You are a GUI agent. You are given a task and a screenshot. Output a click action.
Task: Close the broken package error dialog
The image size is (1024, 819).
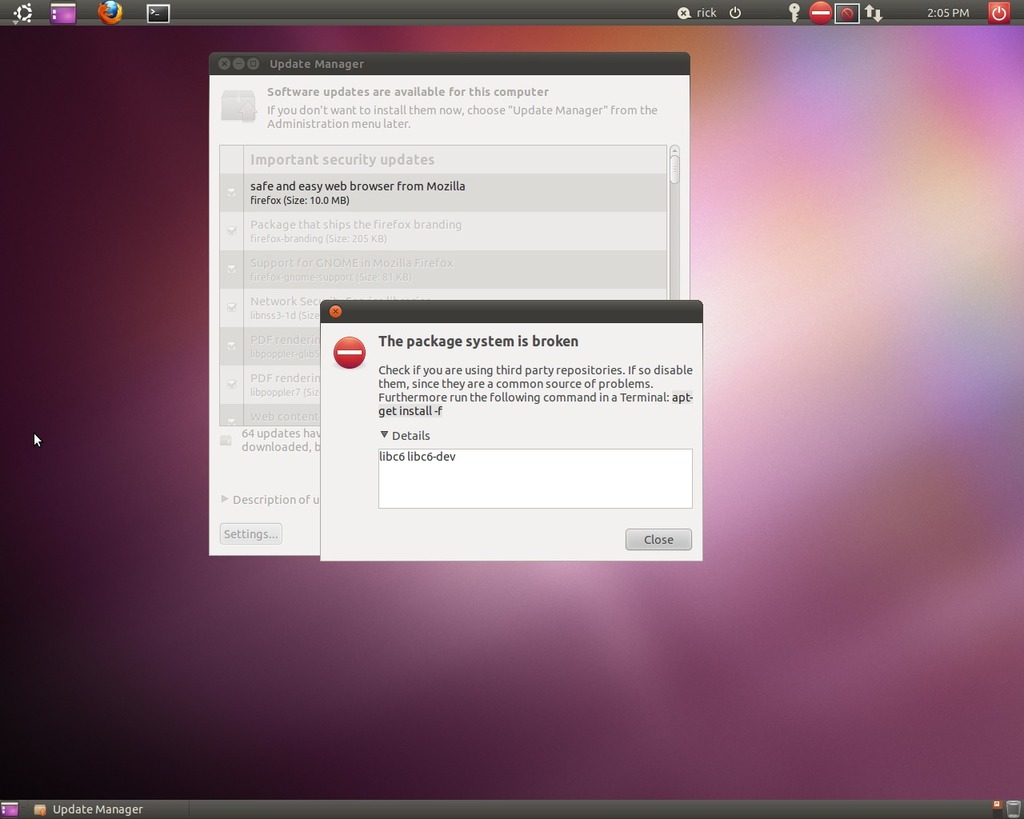coord(336,312)
